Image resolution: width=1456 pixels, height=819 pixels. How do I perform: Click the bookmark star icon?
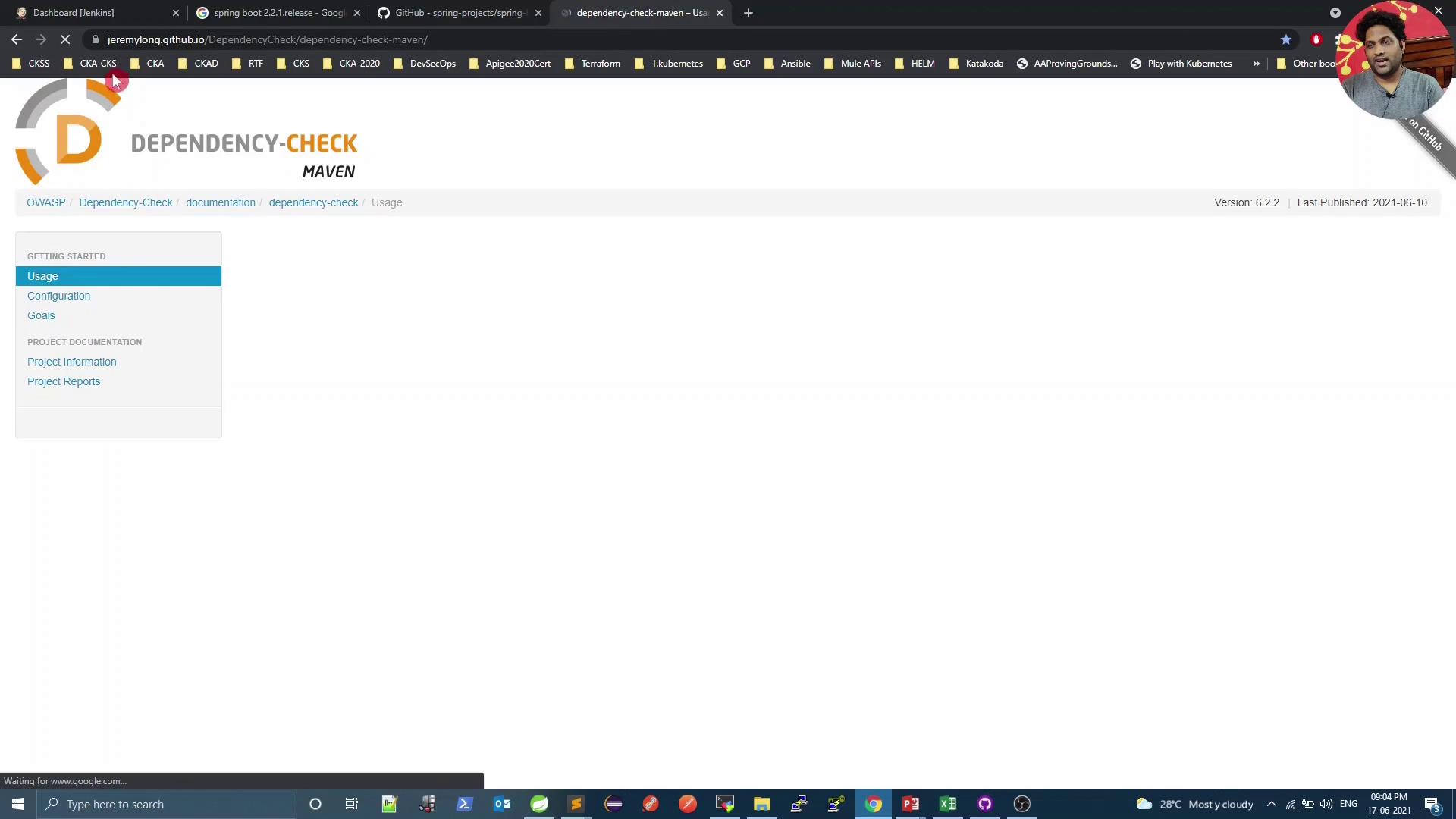(x=1286, y=39)
